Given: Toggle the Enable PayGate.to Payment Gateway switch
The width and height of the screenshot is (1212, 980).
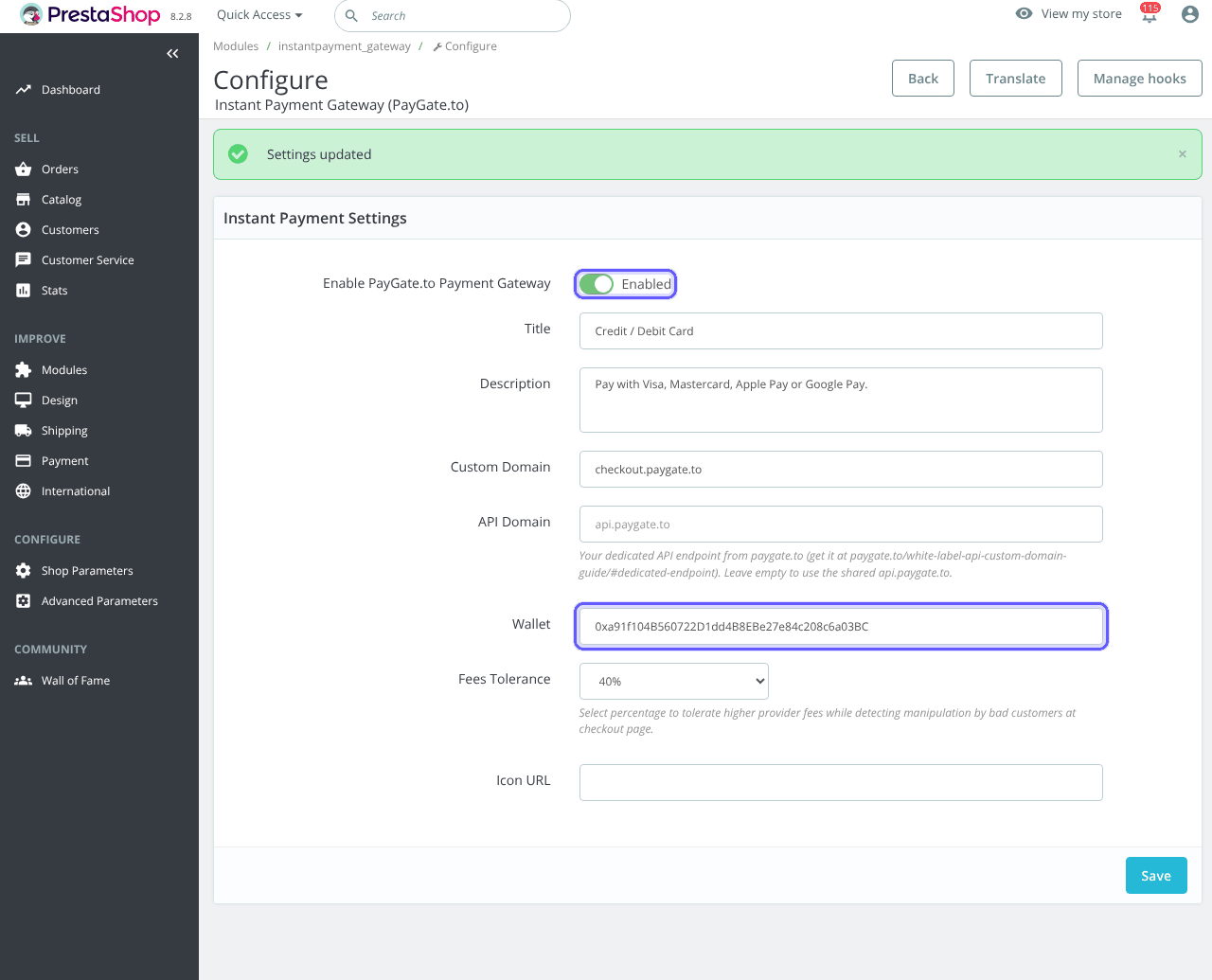Looking at the screenshot, I should point(597,284).
